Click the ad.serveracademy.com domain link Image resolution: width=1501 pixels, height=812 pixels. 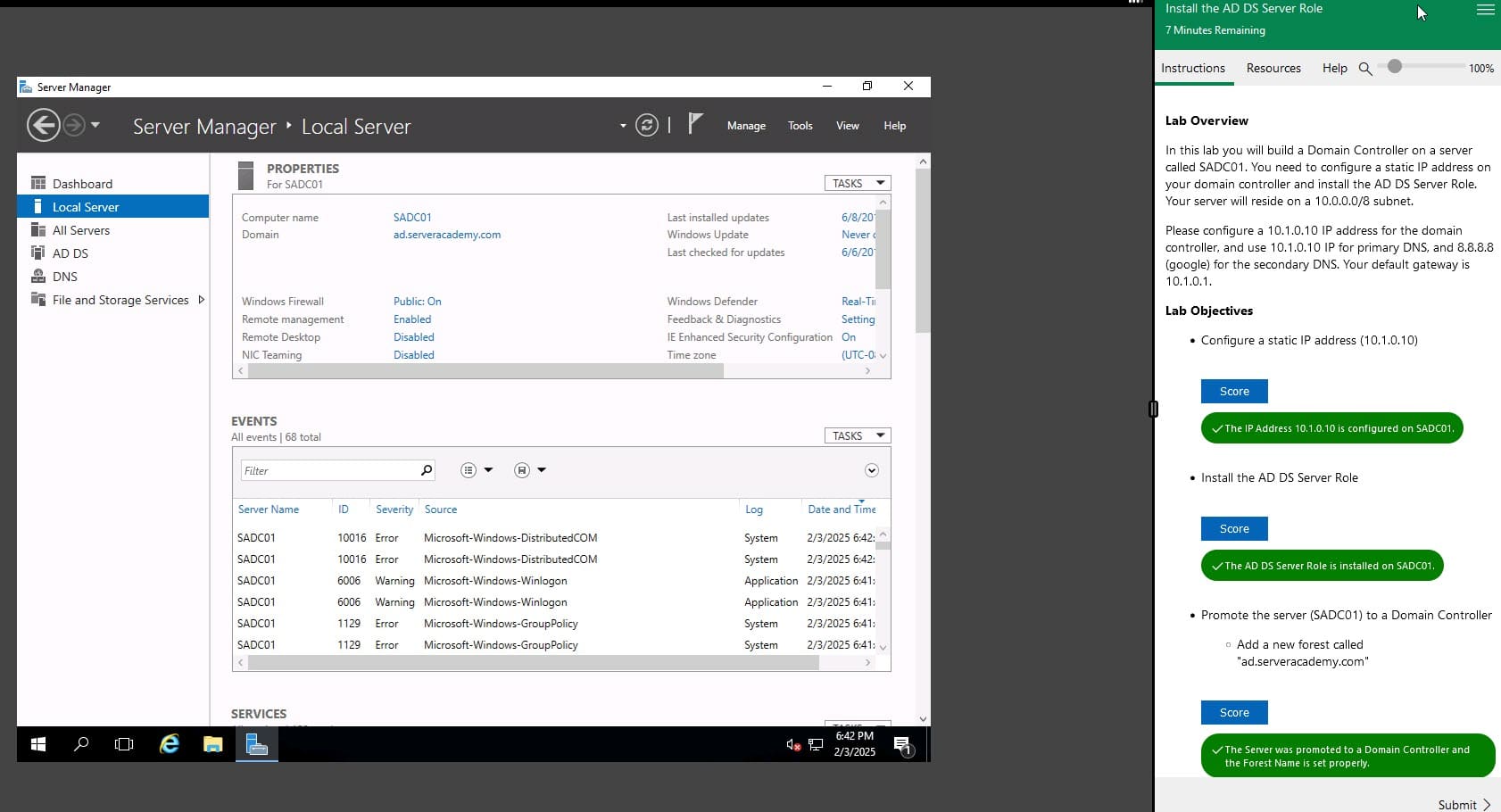click(x=446, y=235)
